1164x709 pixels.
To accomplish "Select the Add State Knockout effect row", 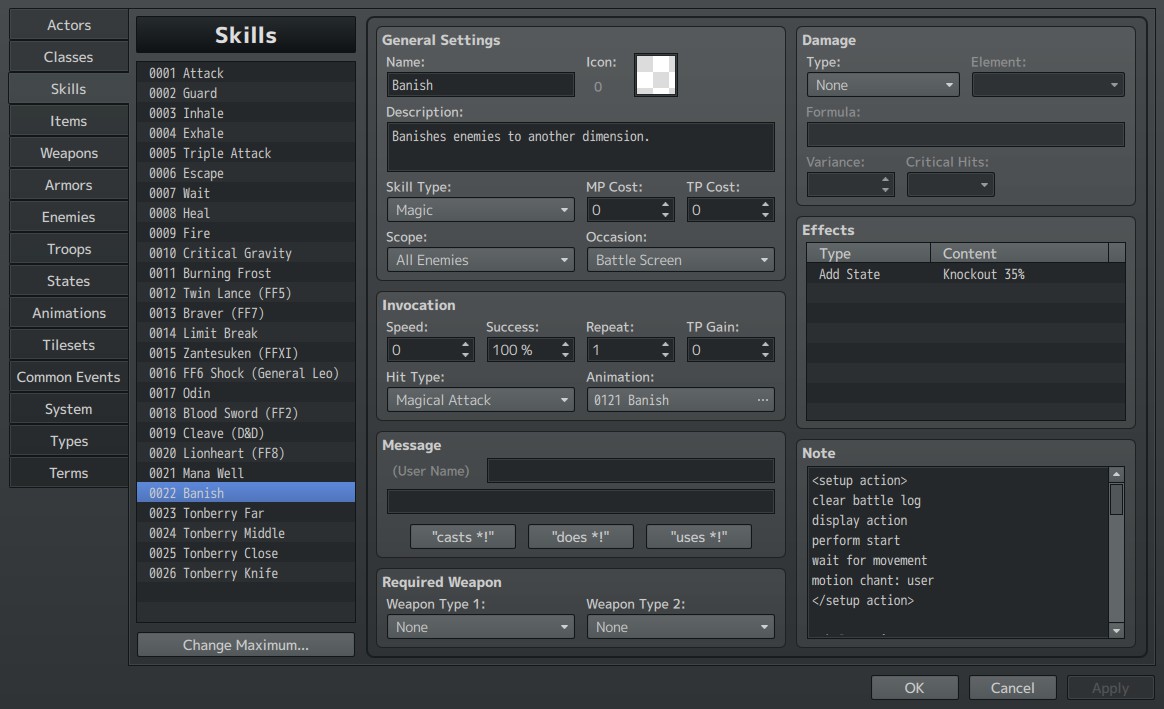I will pos(965,274).
